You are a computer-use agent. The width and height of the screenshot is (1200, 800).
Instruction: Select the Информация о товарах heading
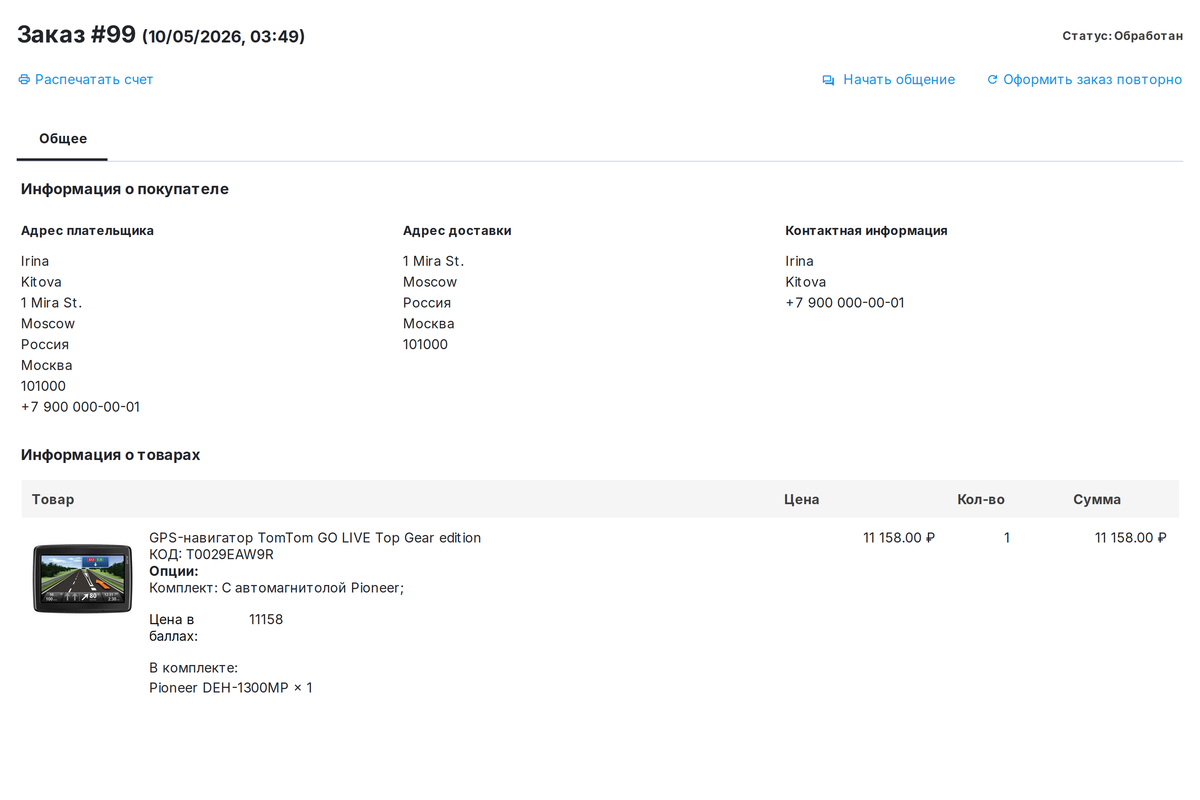coord(111,455)
